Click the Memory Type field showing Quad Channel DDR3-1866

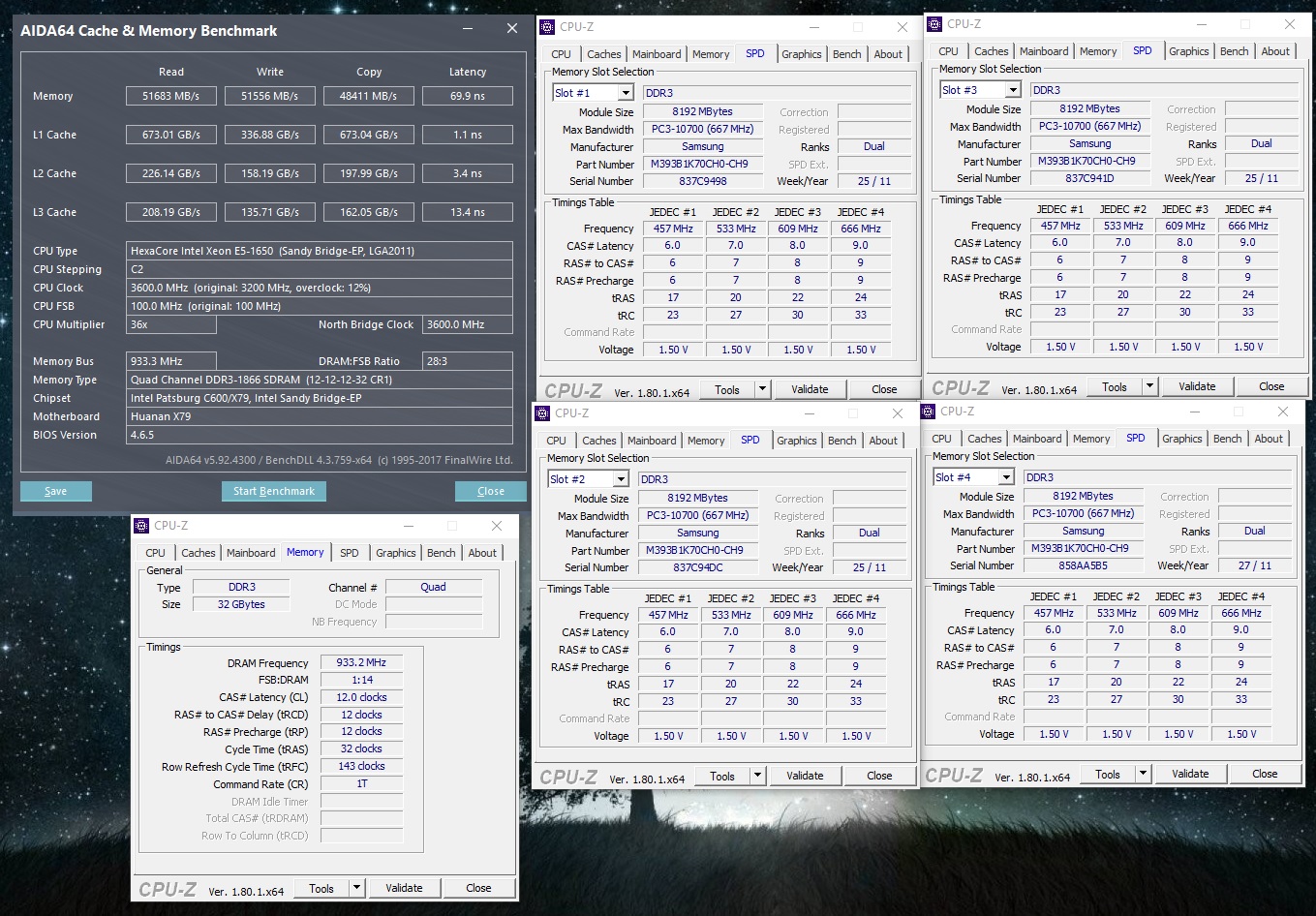[320, 380]
